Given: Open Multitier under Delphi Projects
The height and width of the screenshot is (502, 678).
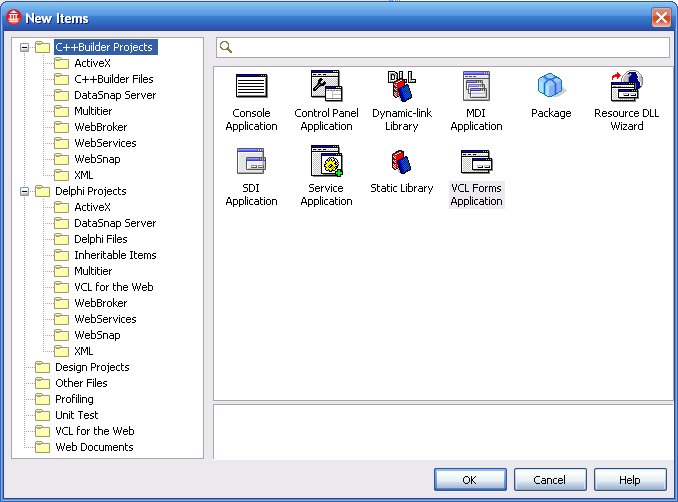Looking at the screenshot, I should pos(93,271).
